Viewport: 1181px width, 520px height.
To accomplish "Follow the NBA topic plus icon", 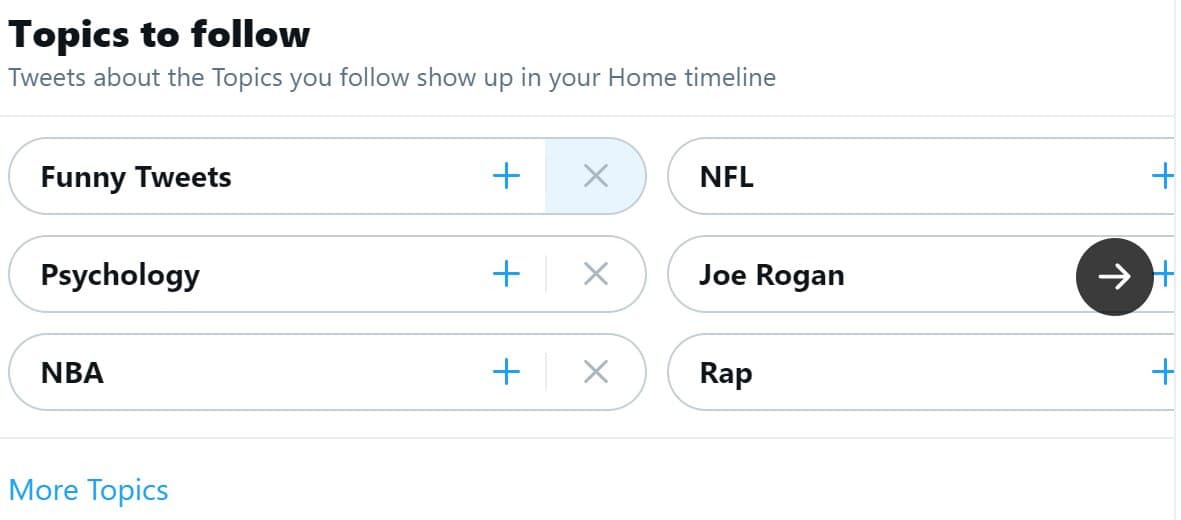I will click(507, 372).
